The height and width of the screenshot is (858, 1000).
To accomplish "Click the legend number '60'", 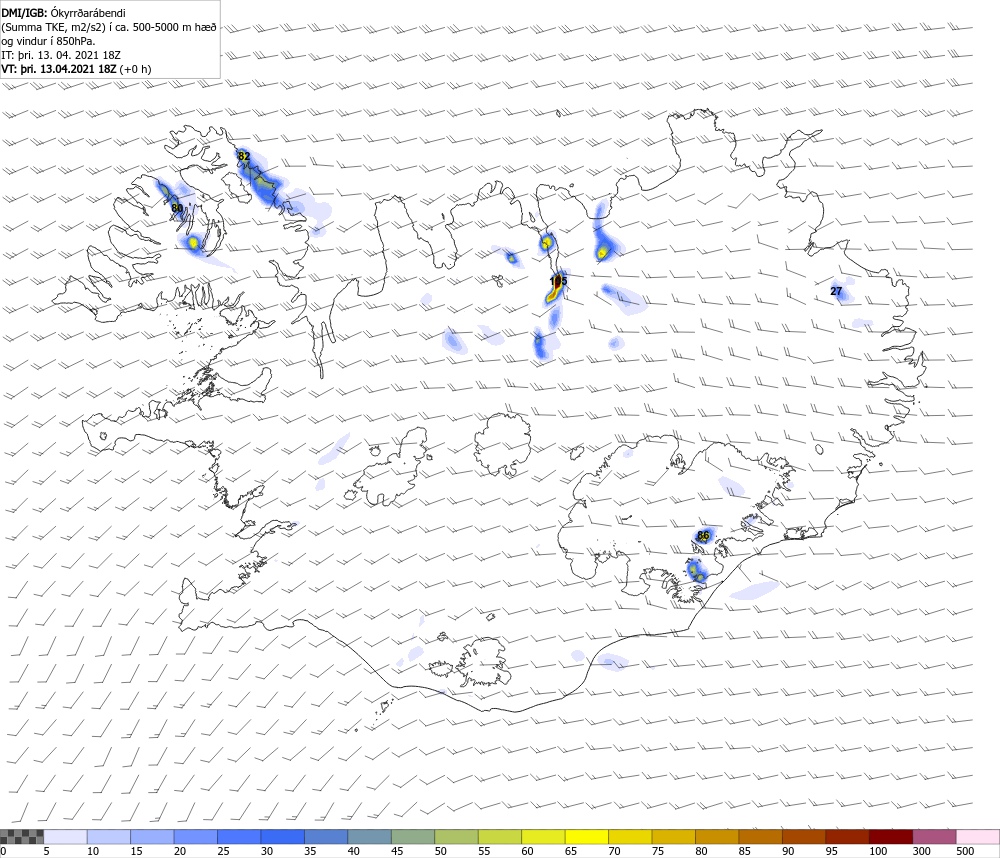I will pyautogui.click(x=527, y=851).
